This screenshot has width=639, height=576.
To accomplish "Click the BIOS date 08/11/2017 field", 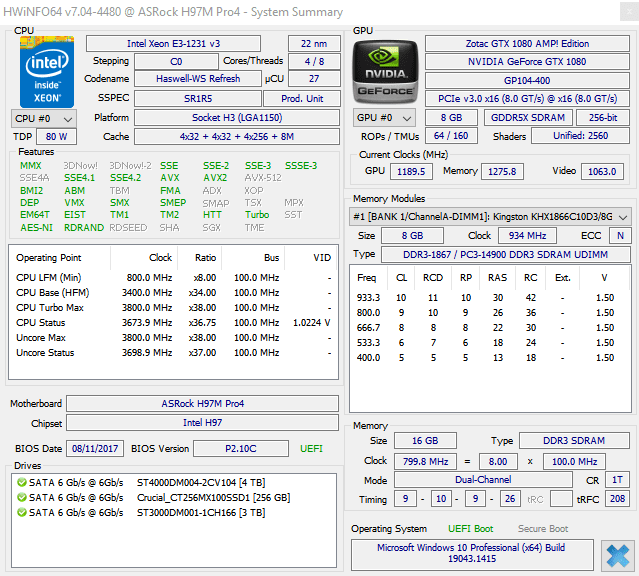I will click(95, 449).
